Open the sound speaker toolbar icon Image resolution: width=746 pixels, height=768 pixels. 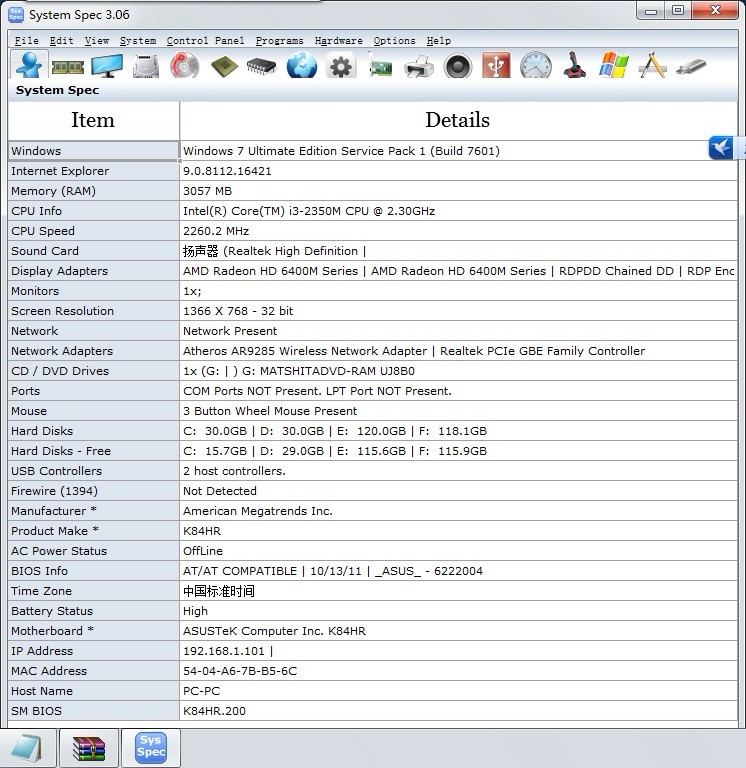point(458,67)
